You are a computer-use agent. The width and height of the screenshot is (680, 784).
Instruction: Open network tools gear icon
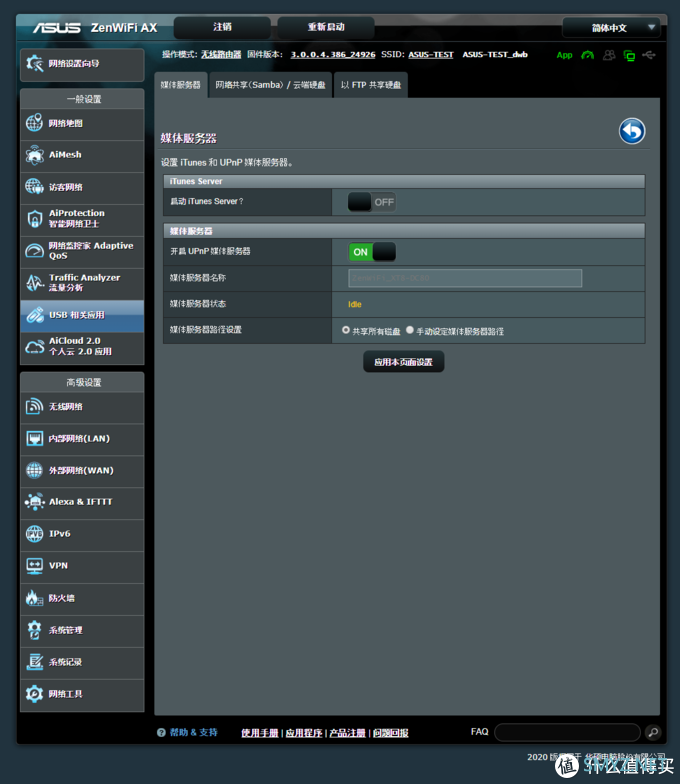[34, 694]
